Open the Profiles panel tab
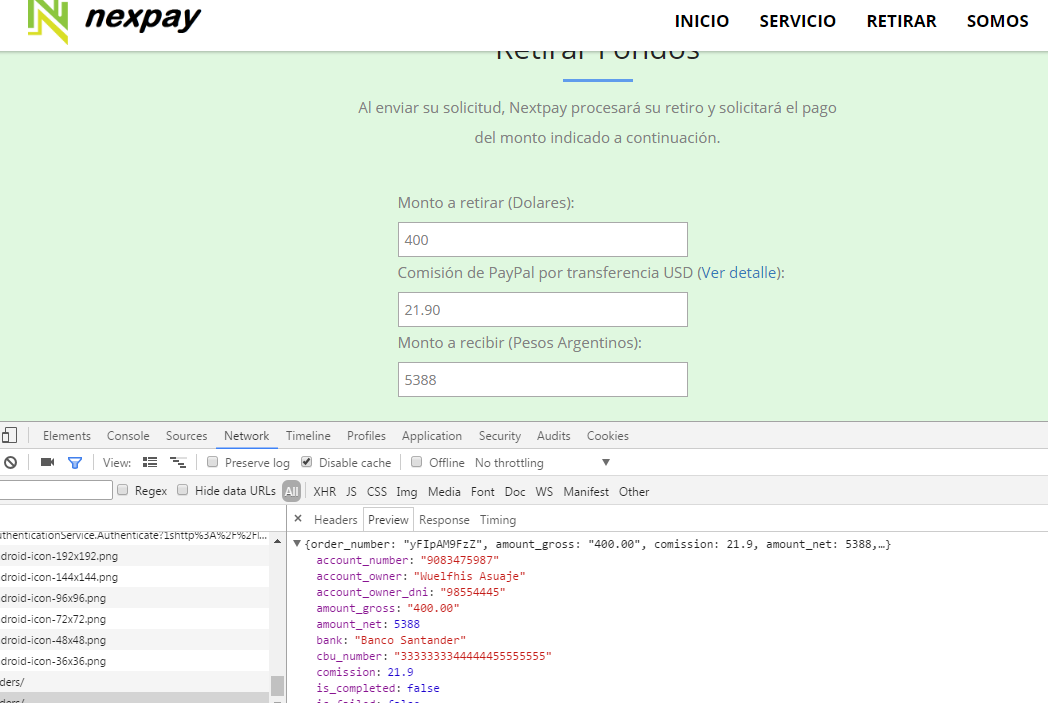 366,436
